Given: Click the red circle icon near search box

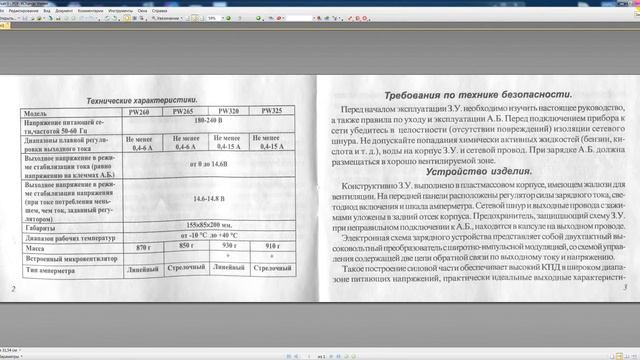Looking at the screenshot, I should coord(279,18).
